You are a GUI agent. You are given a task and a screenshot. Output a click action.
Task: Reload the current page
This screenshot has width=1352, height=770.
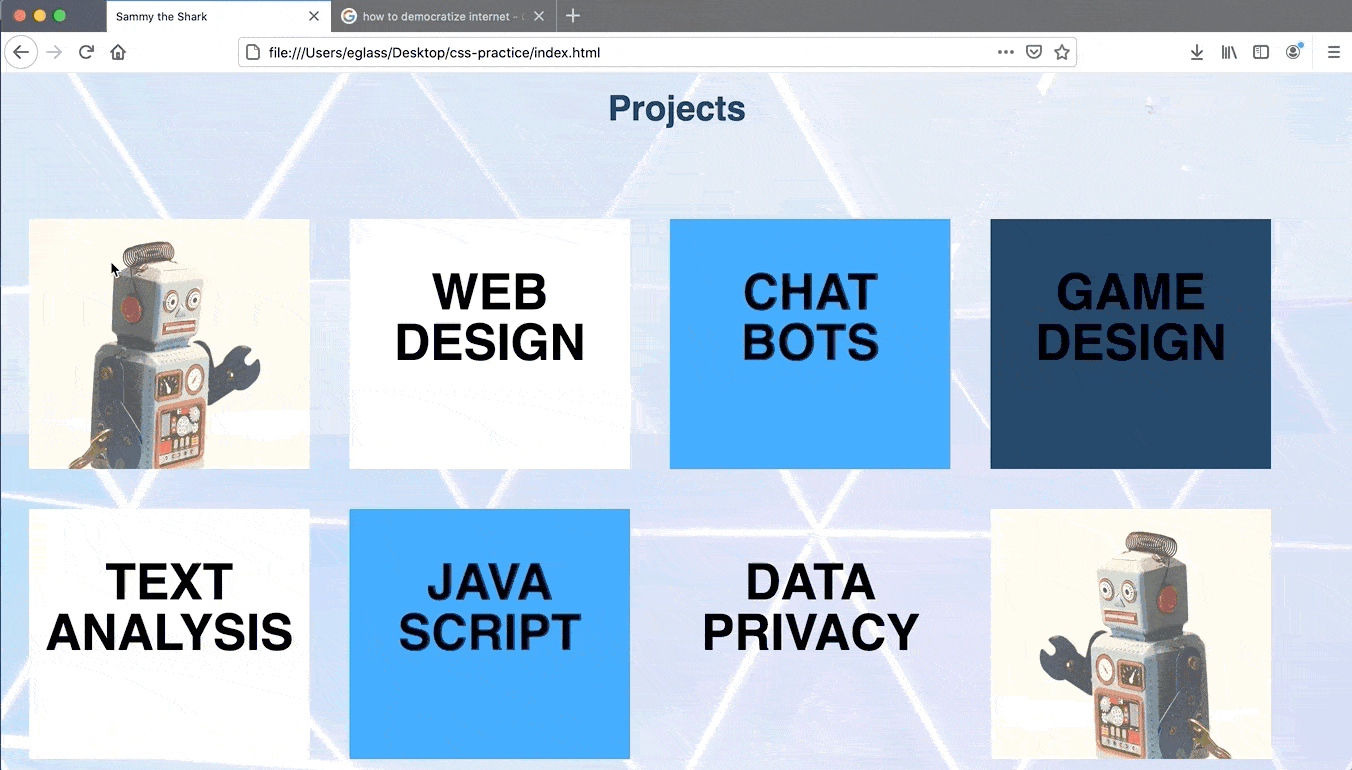[x=86, y=52]
